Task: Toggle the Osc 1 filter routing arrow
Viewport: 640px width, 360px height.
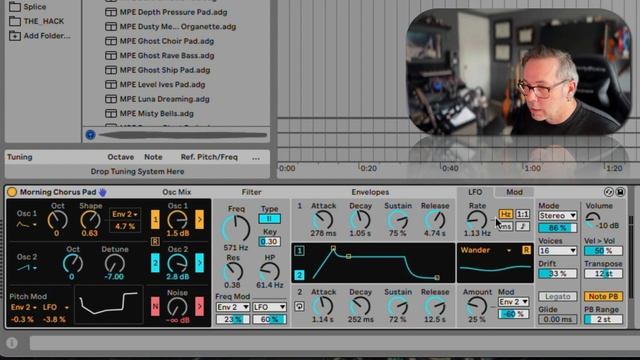Action: [200, 220]
